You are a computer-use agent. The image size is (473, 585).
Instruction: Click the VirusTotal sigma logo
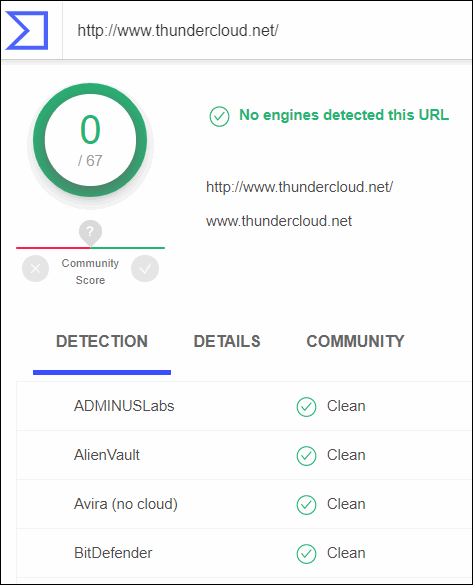coord(27,30)
